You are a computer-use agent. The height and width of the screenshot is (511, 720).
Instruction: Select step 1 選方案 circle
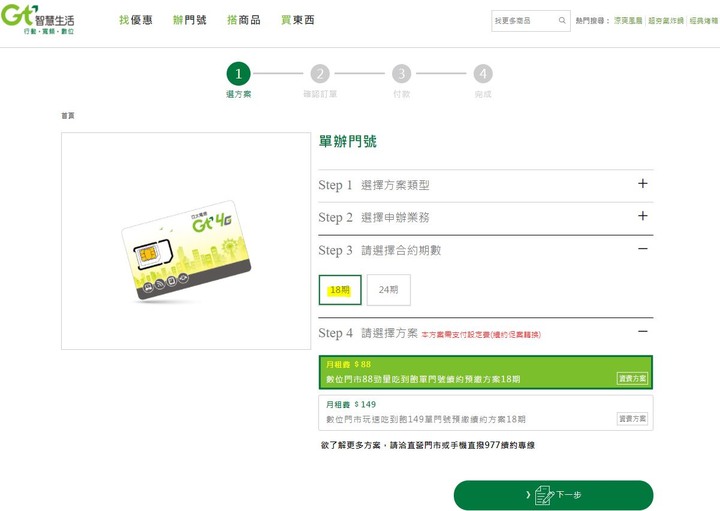(238, 74)
